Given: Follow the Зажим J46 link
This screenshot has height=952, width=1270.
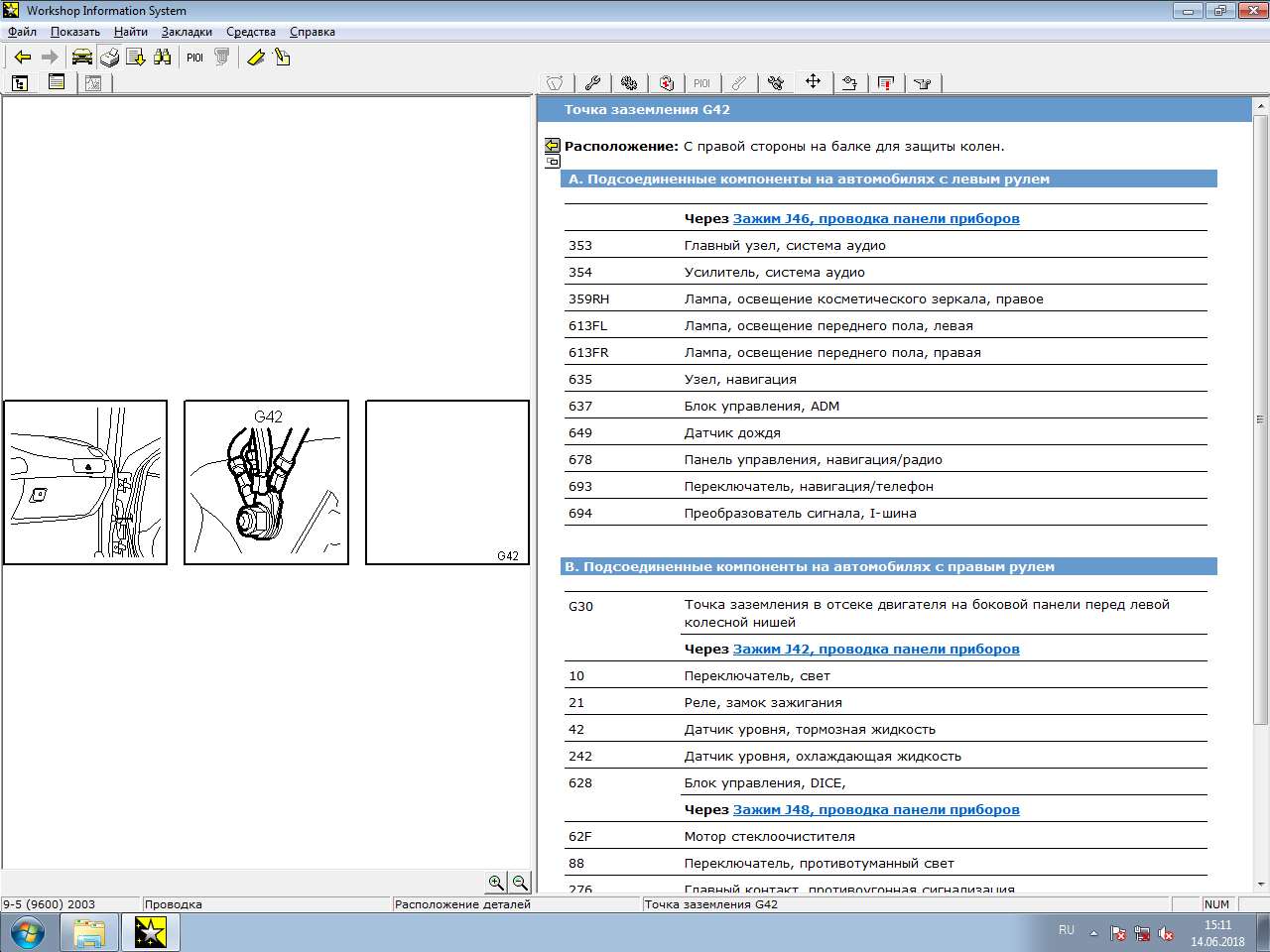Looking at the screenshot, I should (875, 218).
